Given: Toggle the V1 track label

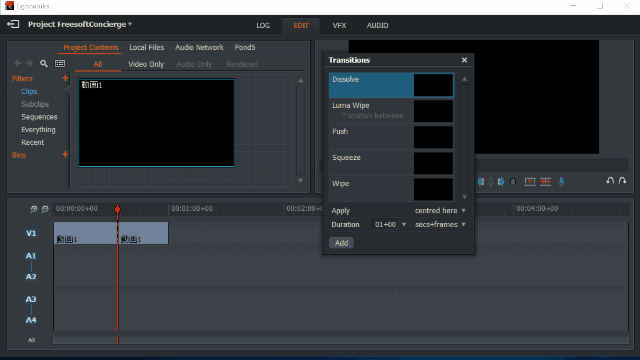Looking at the screenshot, I should click(x=31, y=233).
